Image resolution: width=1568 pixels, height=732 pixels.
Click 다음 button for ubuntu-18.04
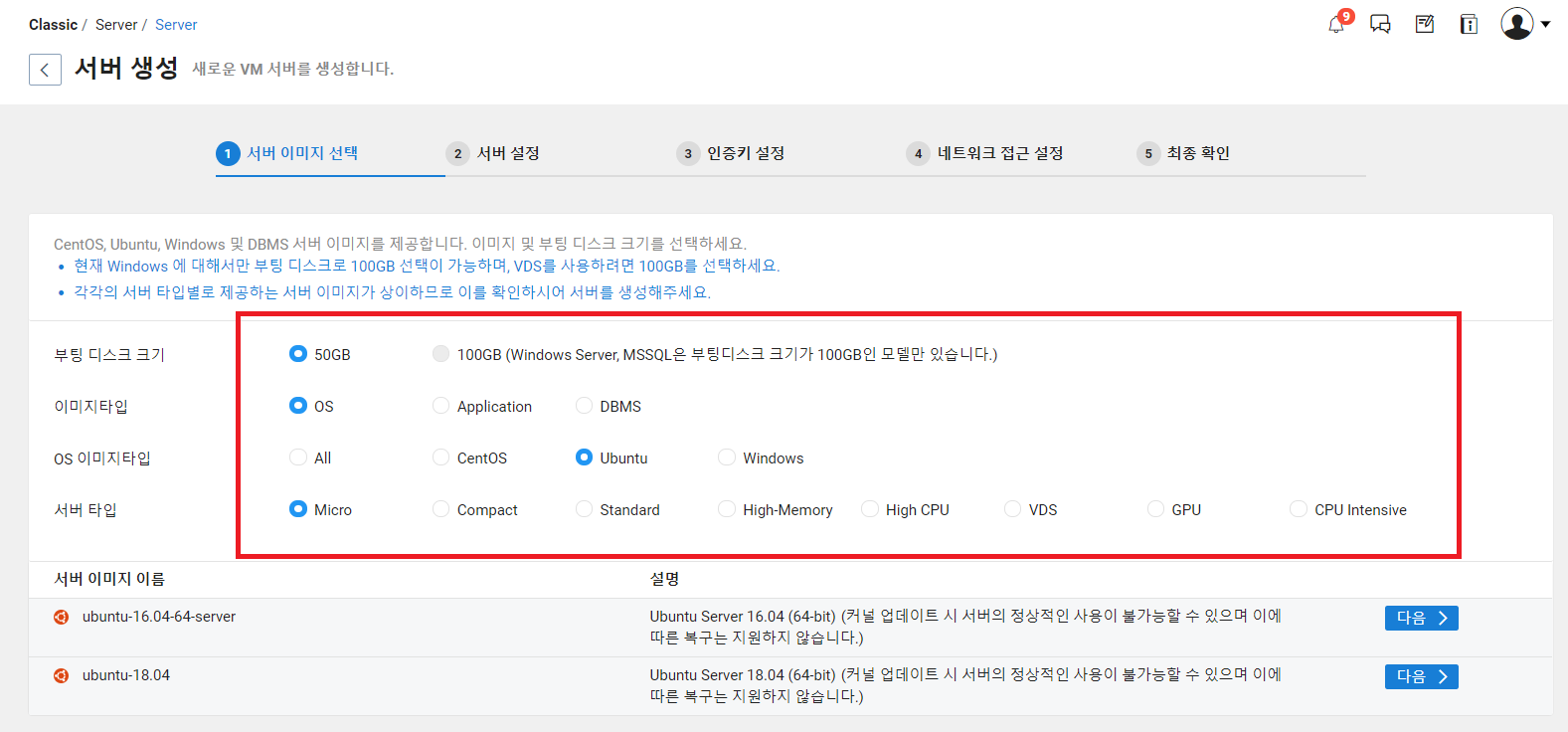click(1422, 676)
